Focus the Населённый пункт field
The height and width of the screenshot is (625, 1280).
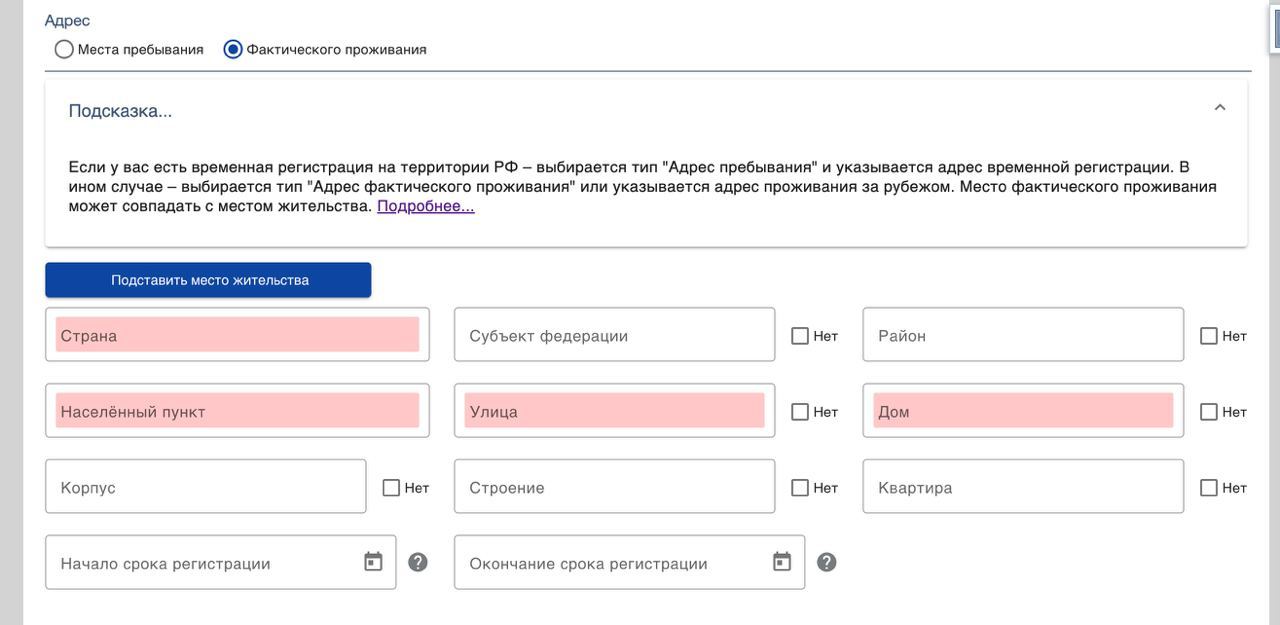237,411
